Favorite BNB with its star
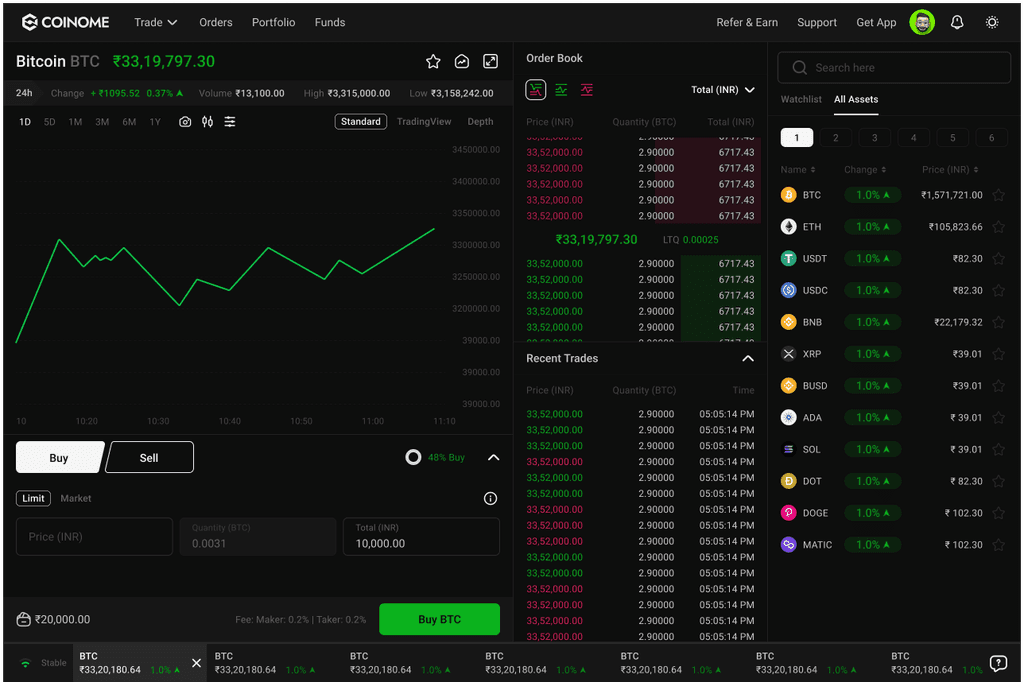The height and width of the screenshot is (682, 1024). [999, 322]
